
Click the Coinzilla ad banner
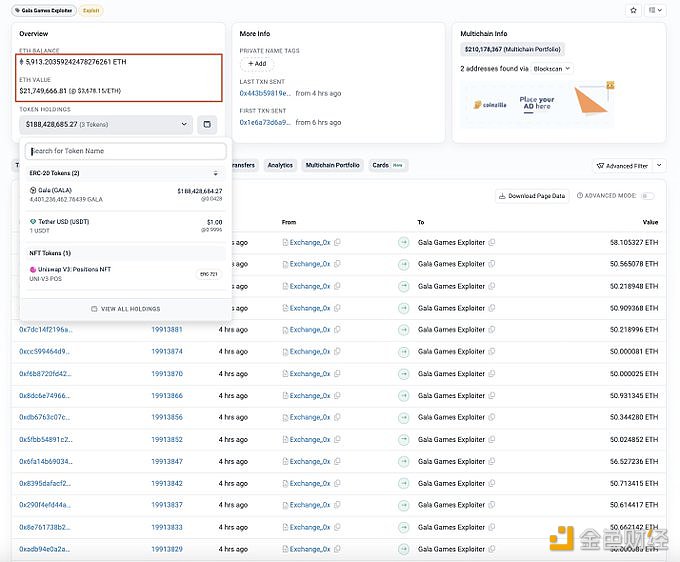537,104
